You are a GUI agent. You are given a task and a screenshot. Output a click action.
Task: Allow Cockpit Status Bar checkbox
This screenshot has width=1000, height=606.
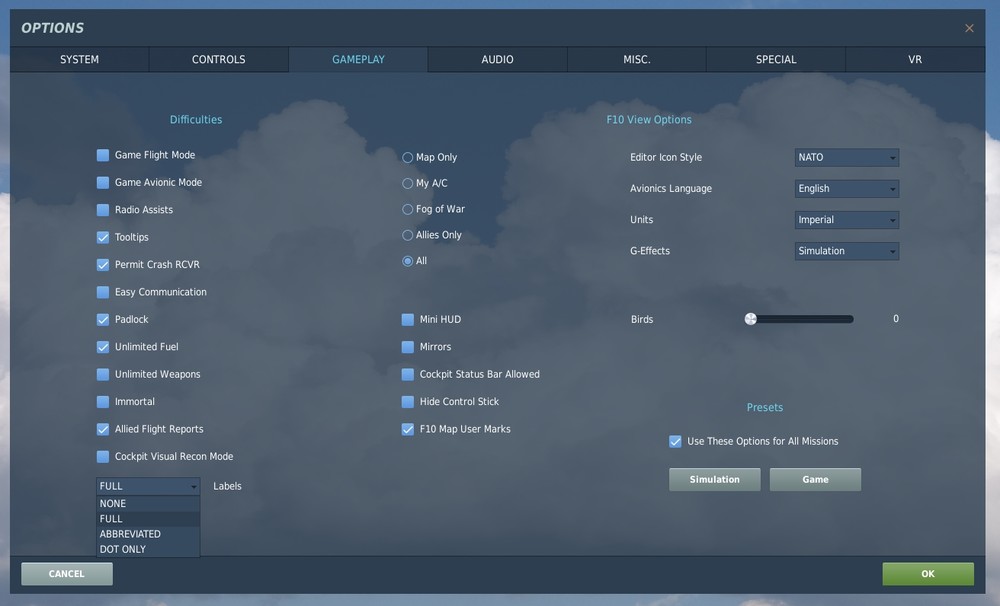408,374
